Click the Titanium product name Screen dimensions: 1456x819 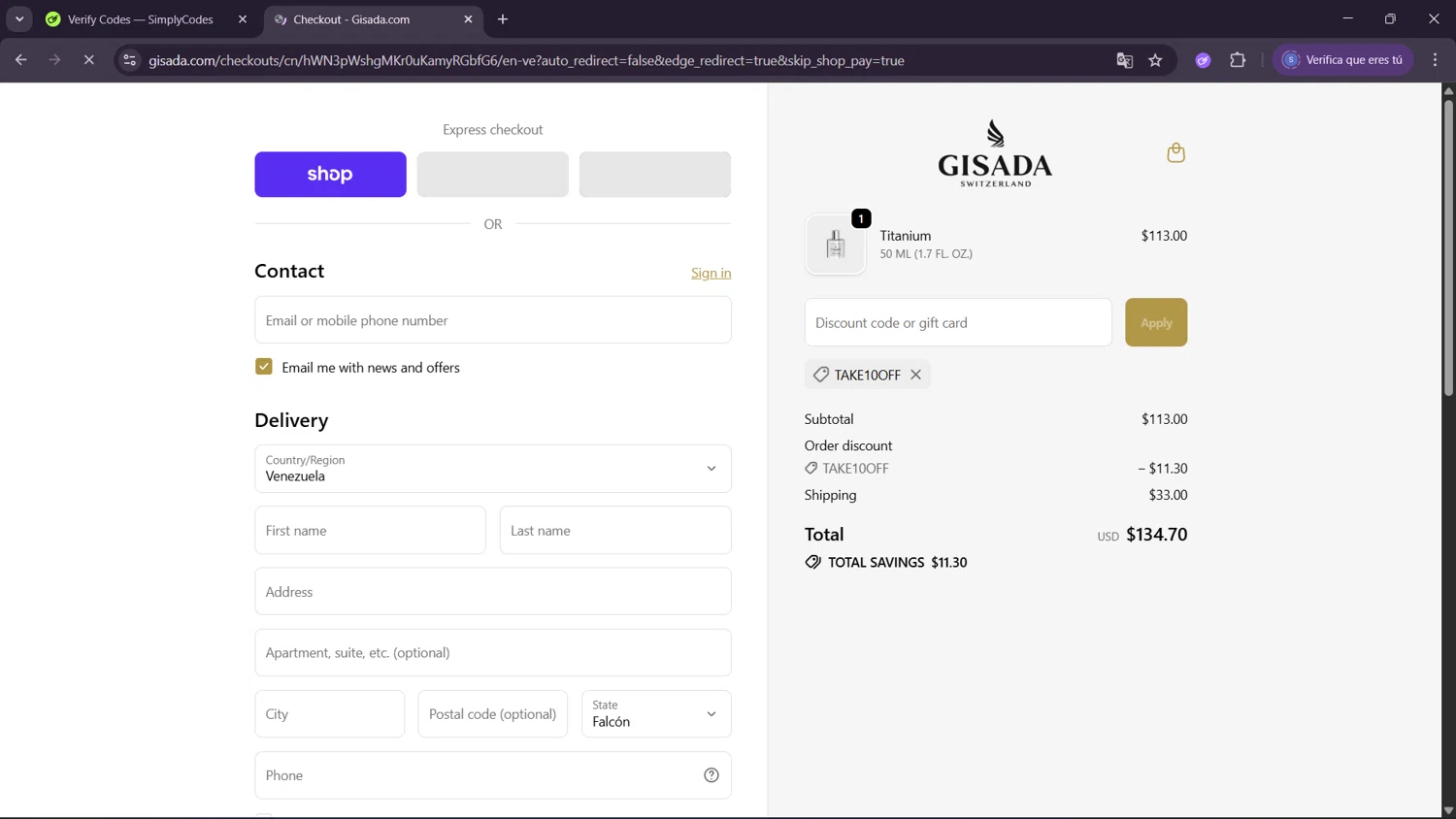click(906, 236)
